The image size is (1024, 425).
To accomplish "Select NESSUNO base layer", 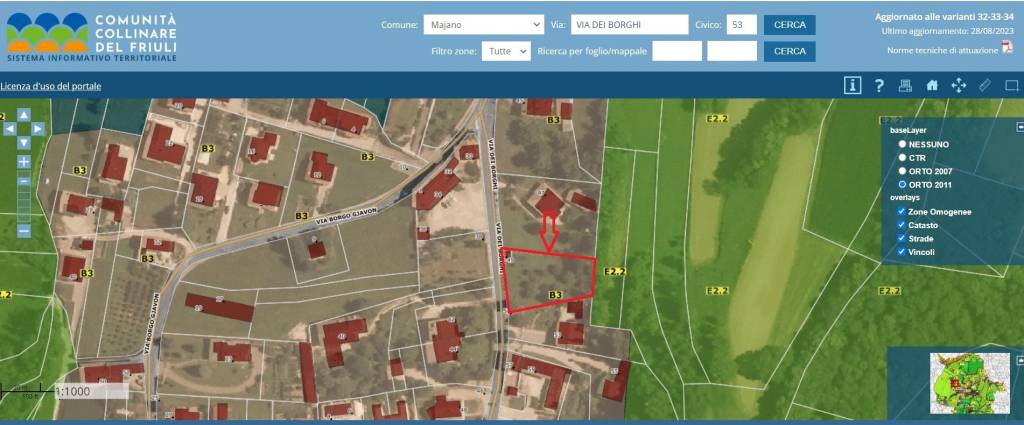I will pos(902,144).
